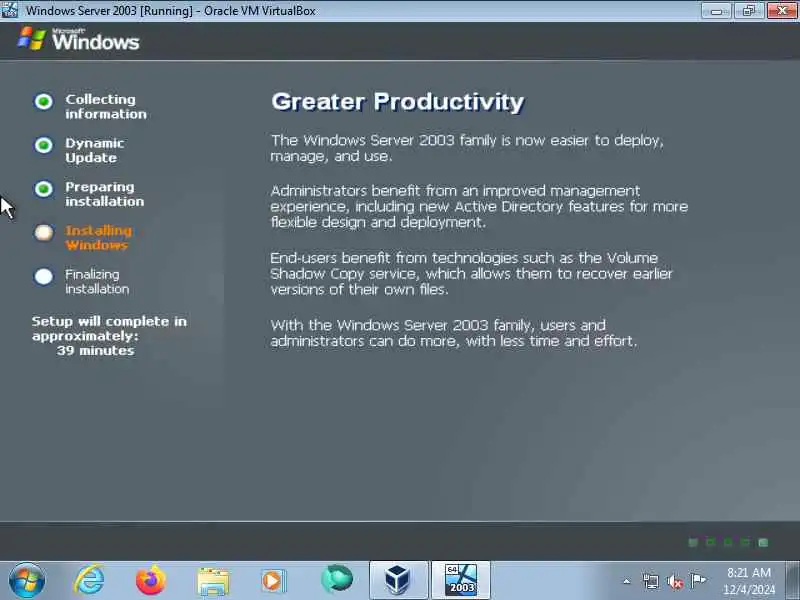
Task: Click the orange 'Installing Windows' label
Action: (98, 238)
